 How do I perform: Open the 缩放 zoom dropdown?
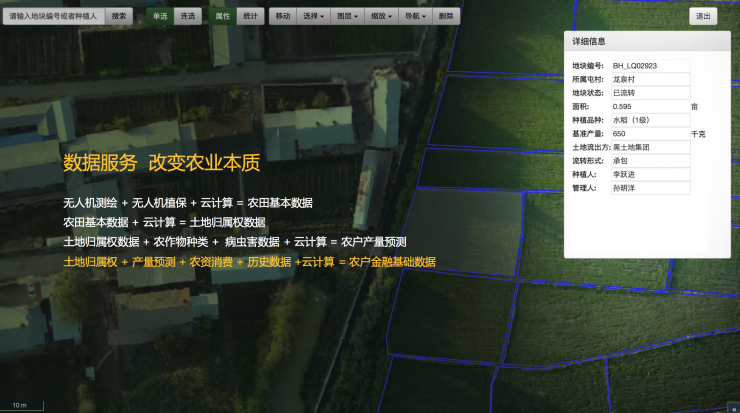click(383, 16)
